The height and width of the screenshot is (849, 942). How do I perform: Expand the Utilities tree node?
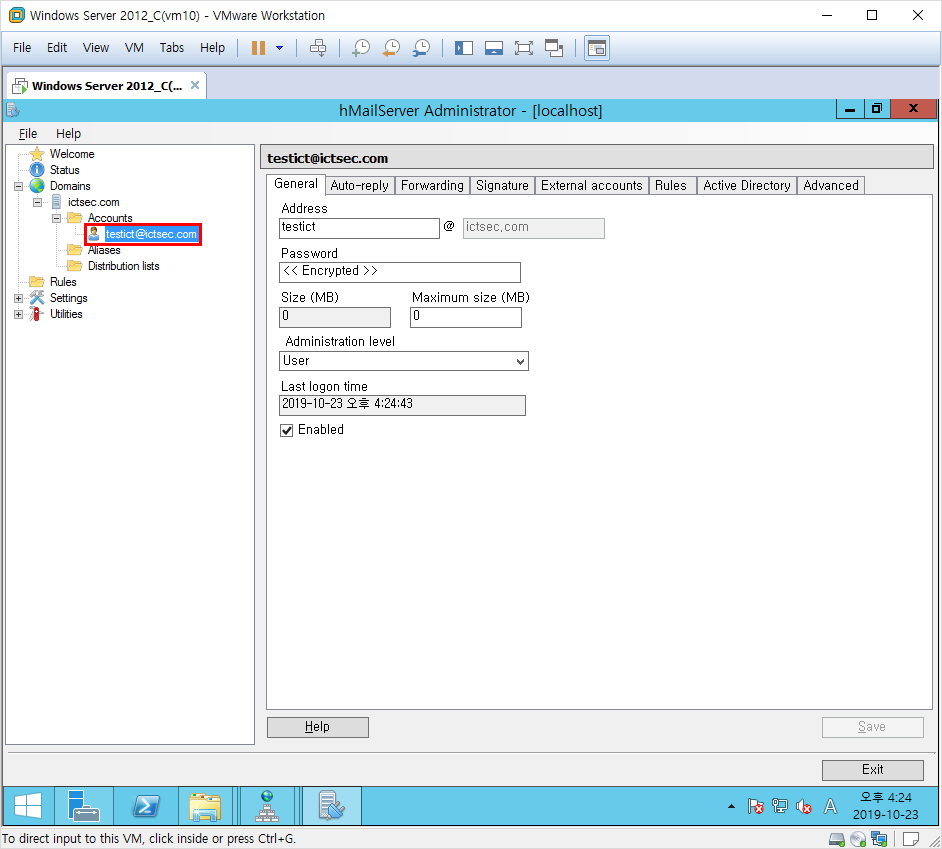click(x=19, y=314)
